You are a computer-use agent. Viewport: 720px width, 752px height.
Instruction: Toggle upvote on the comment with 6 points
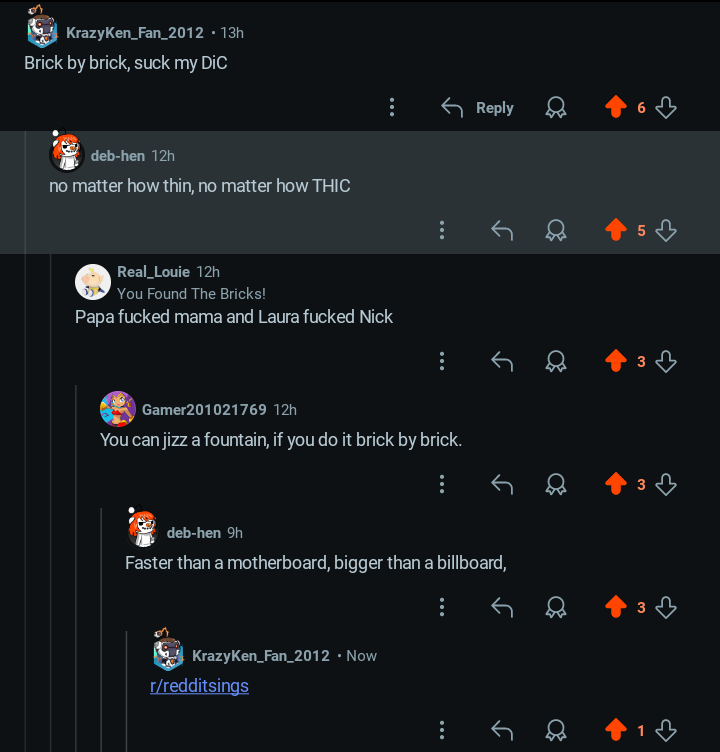pyautogui.click(x=616, y=106)
